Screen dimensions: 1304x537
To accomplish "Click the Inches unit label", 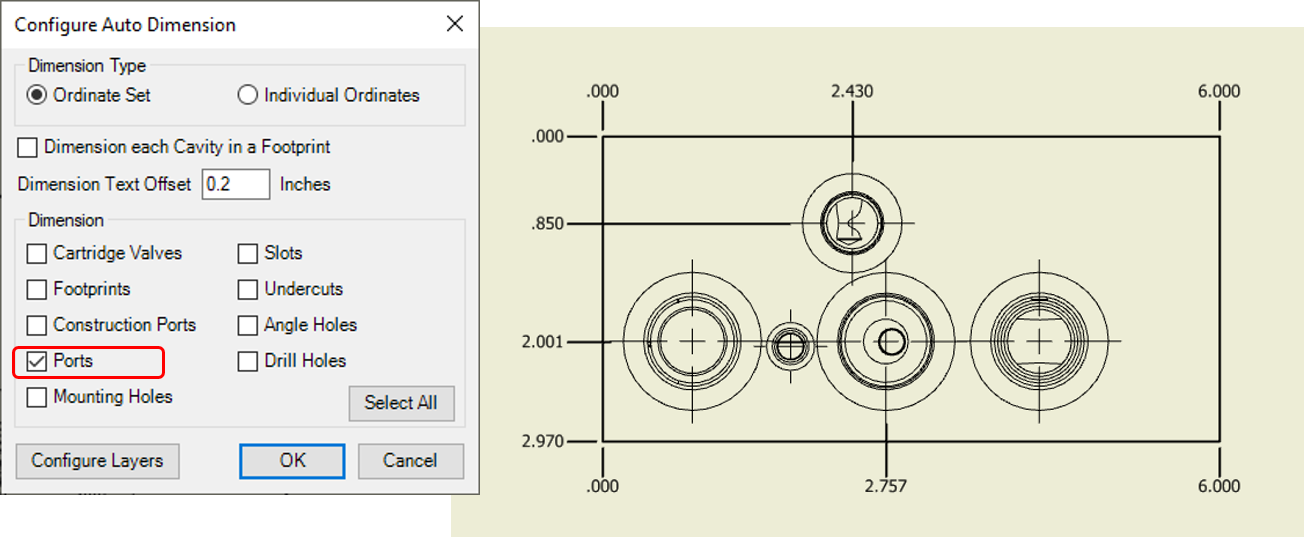I will 305,184.
